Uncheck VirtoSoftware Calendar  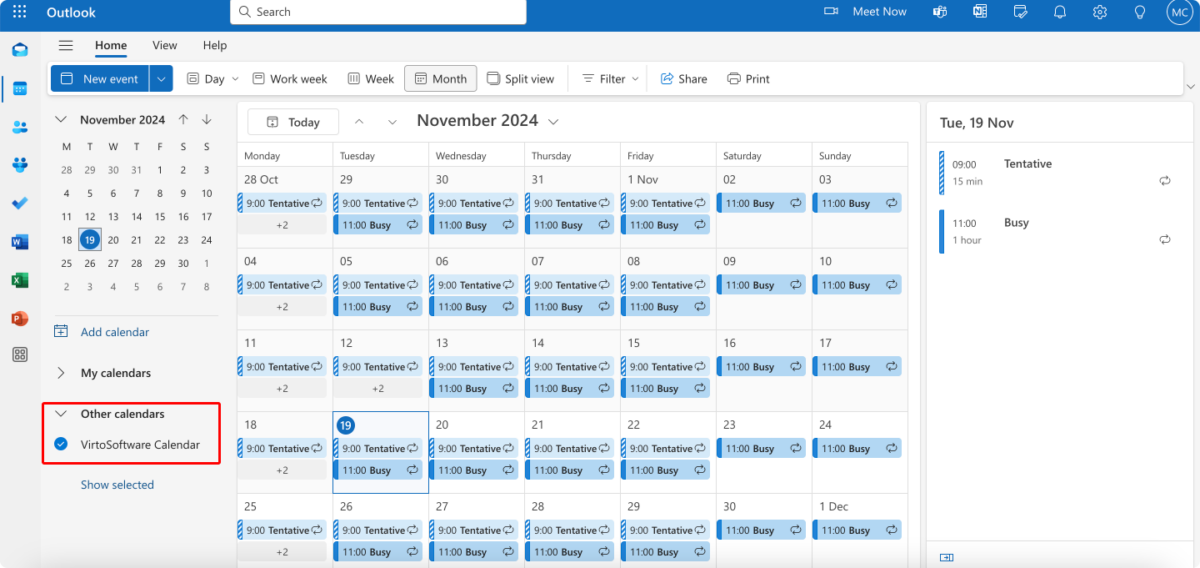[x=61, y=444]
